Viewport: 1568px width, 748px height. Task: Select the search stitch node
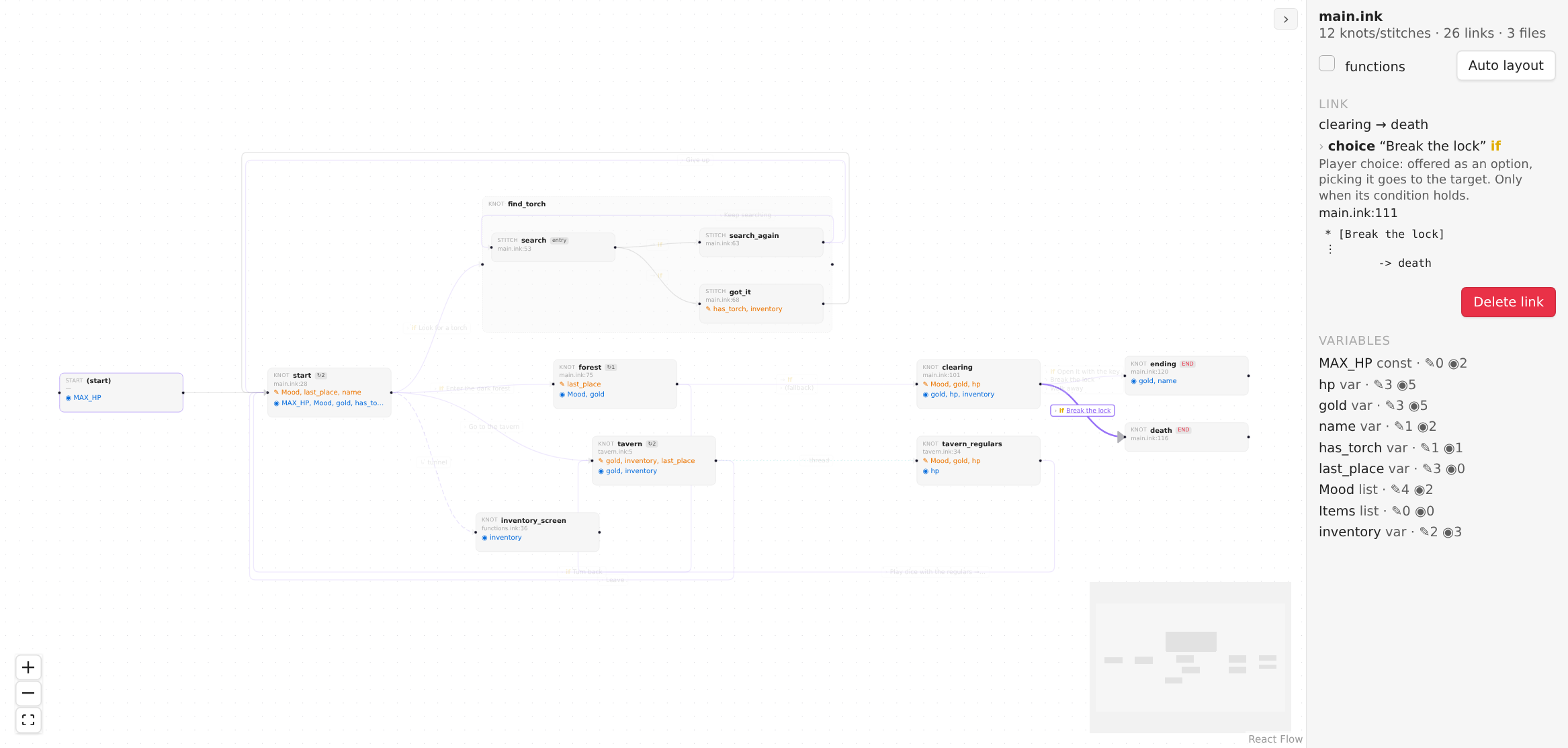coord(553,247)
